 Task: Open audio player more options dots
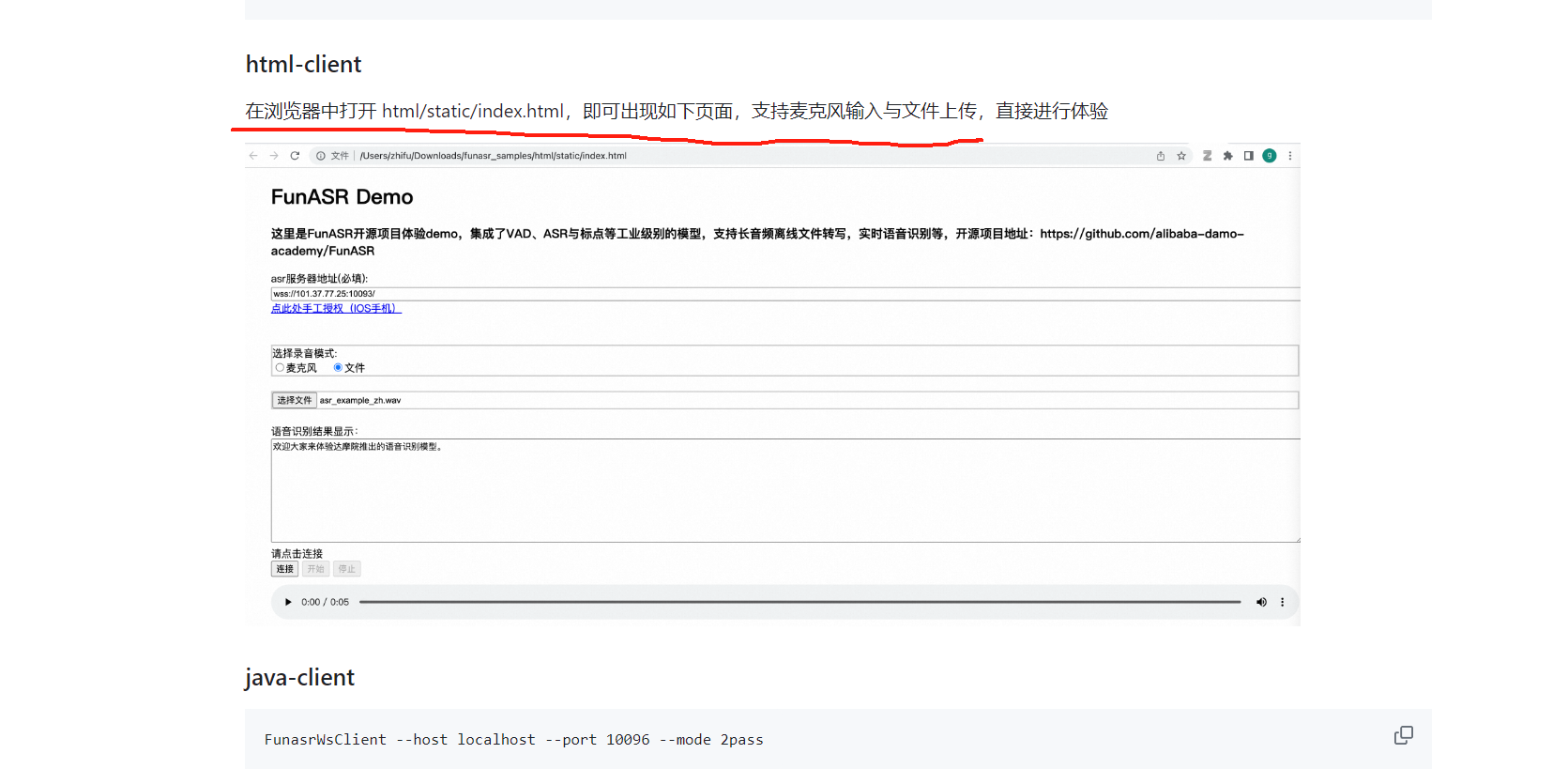pyautogui.click(x=1282, y=602)
